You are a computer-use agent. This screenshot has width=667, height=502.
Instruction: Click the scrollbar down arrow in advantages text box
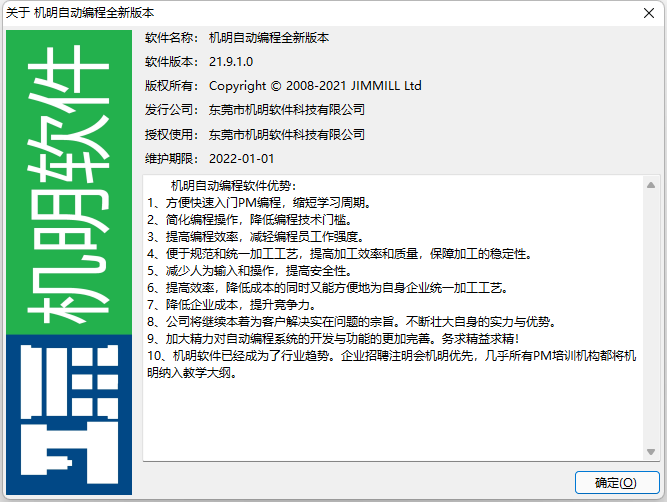click(648, 457)
